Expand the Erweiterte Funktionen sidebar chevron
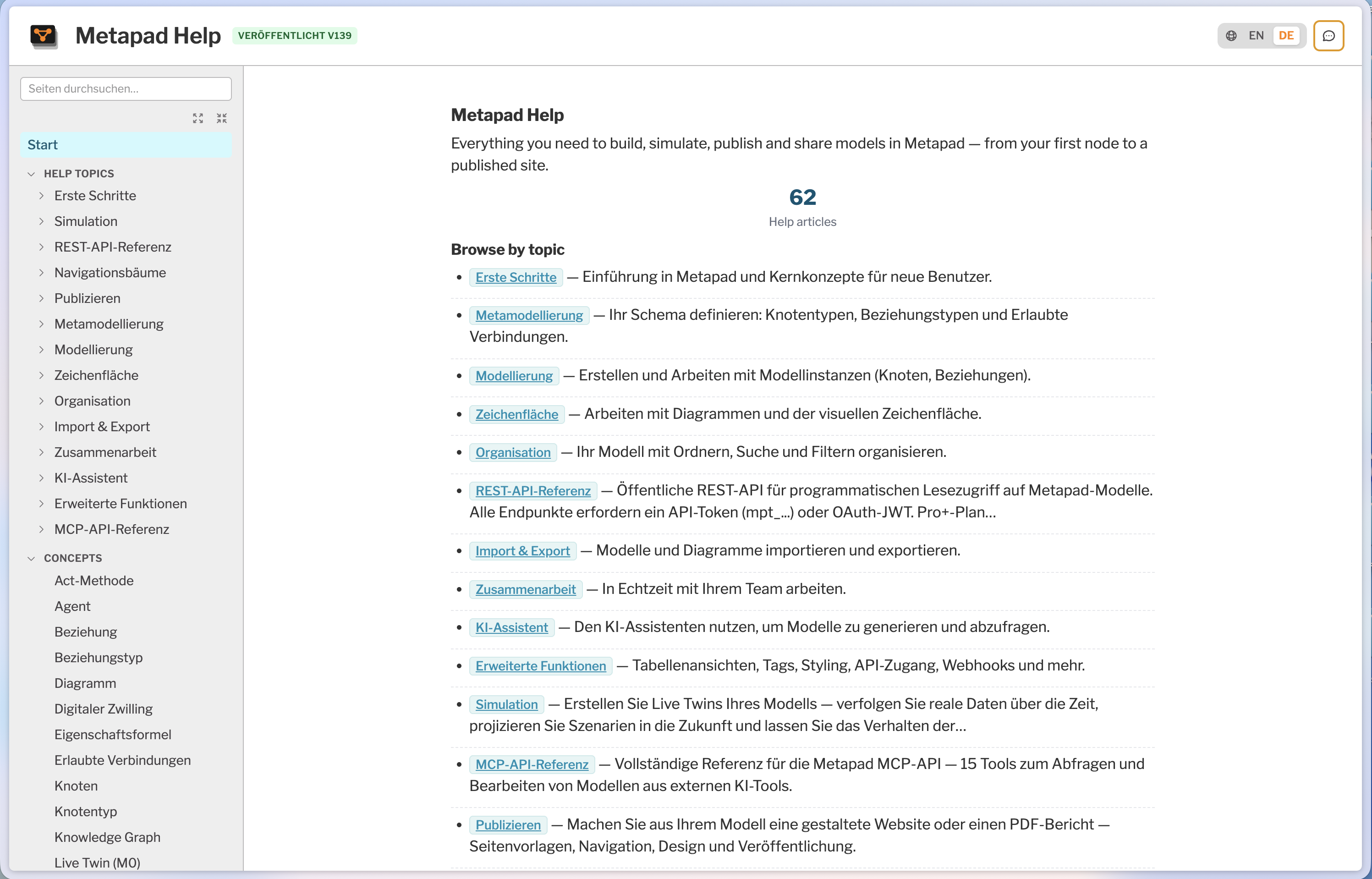 click(x=42, y=504)
